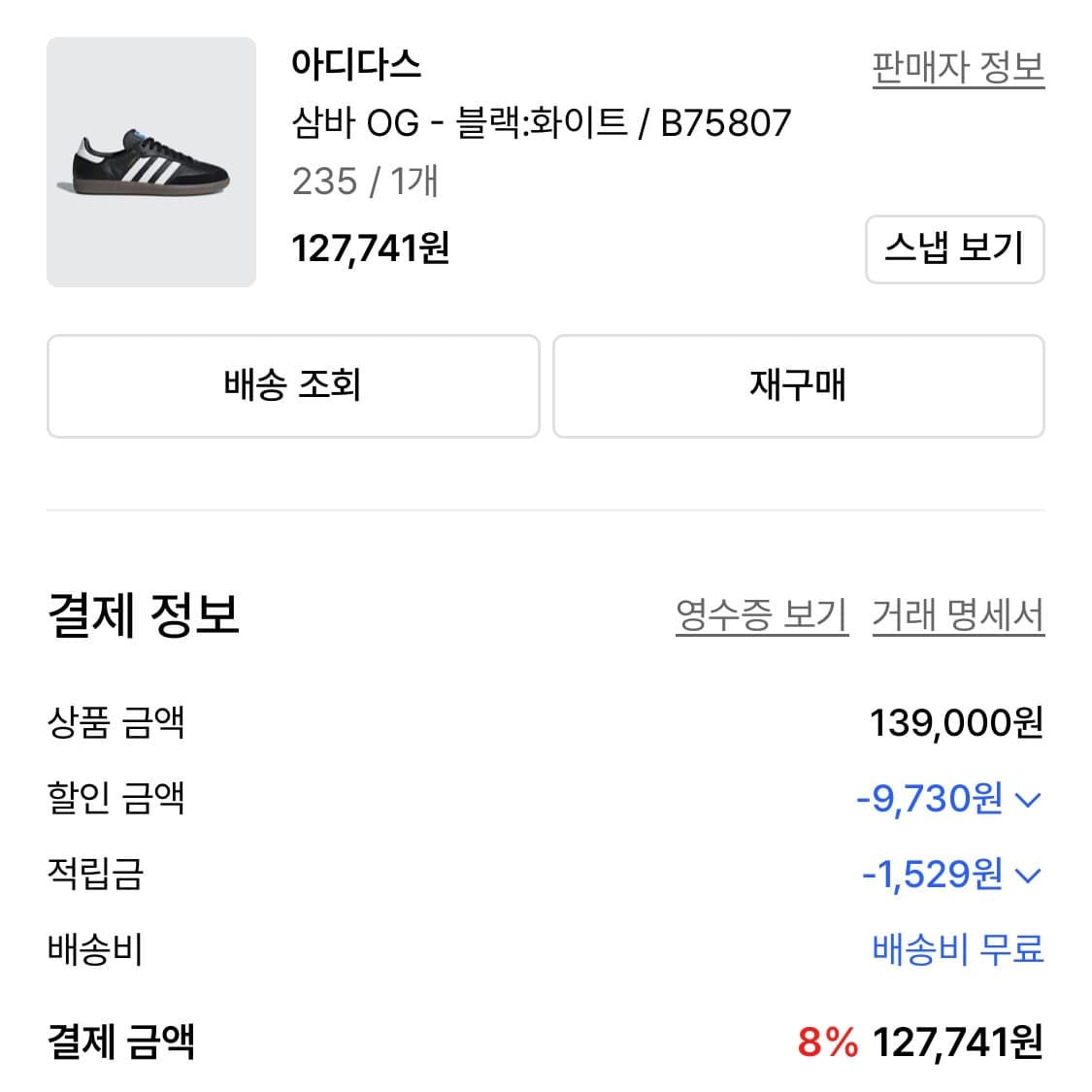
Task: Open the 거래 명세서 link
Action: pyautogui.click(x=957, y=615)
